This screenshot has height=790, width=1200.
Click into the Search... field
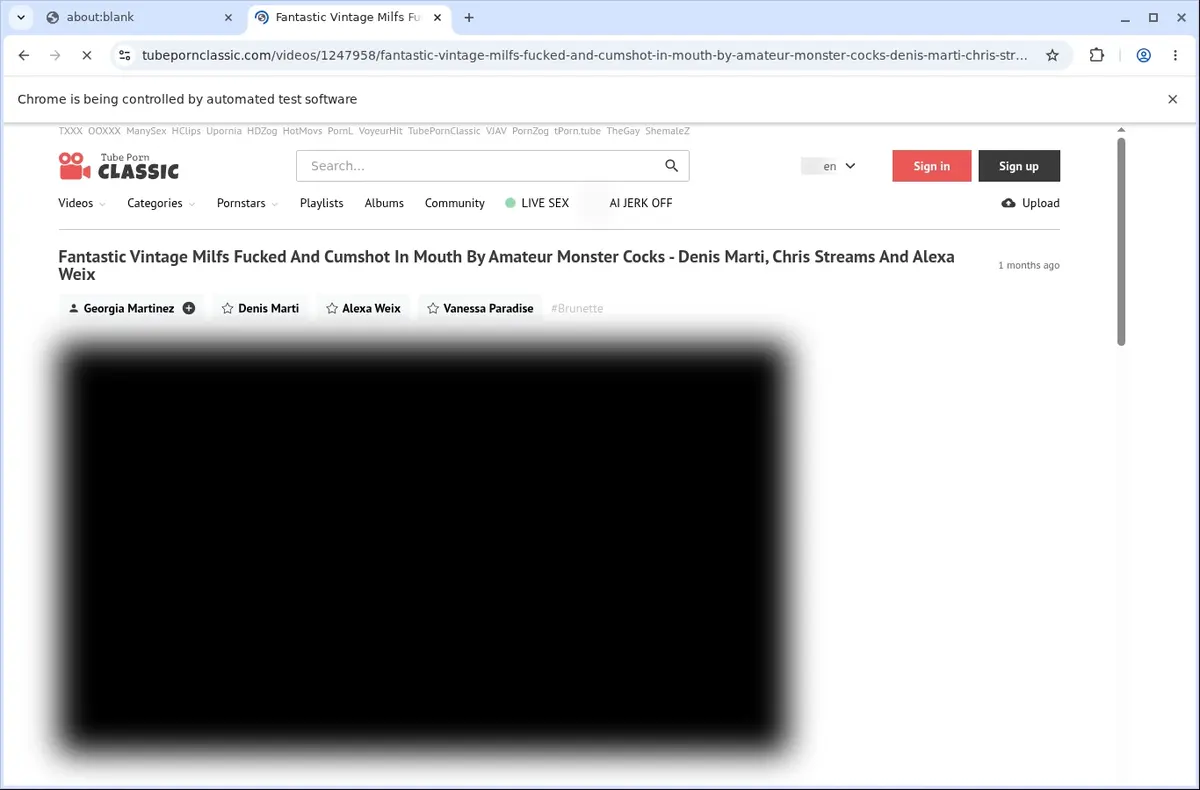pos(480,166)
